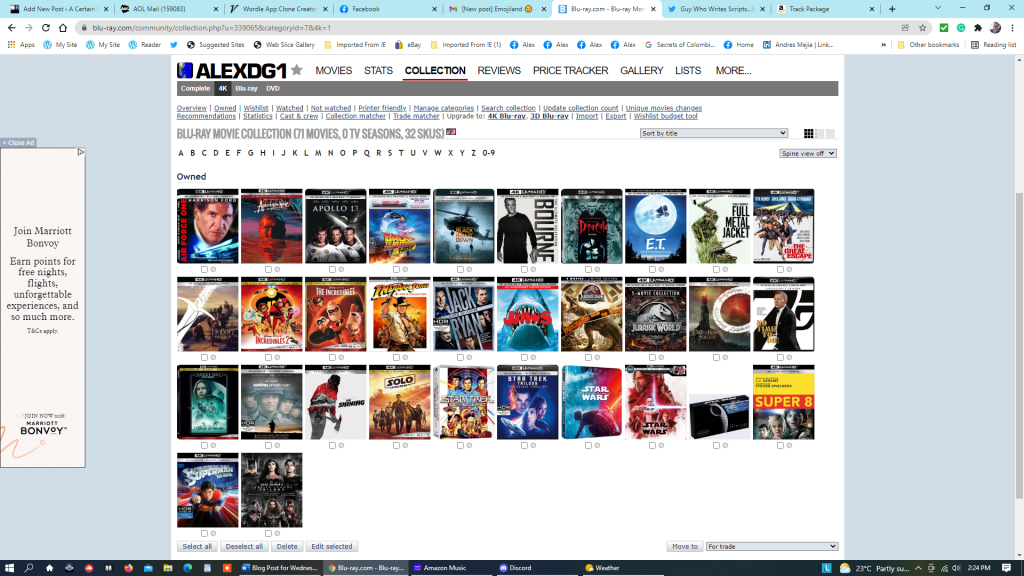The width and height of the screenshot is (1024, 576).
Task: Switch to the Blu-ray format tab
Action: point(246,89)
